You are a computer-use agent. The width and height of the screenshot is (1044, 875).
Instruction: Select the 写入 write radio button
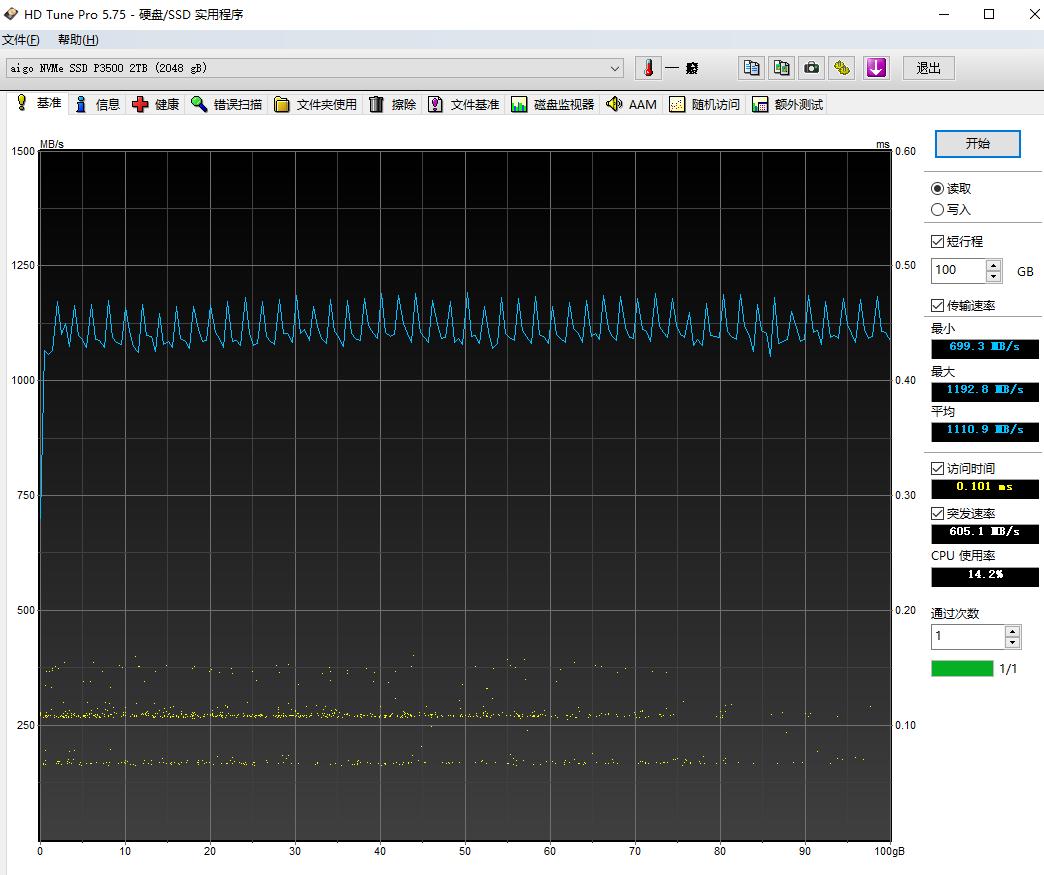click(937, 210)
